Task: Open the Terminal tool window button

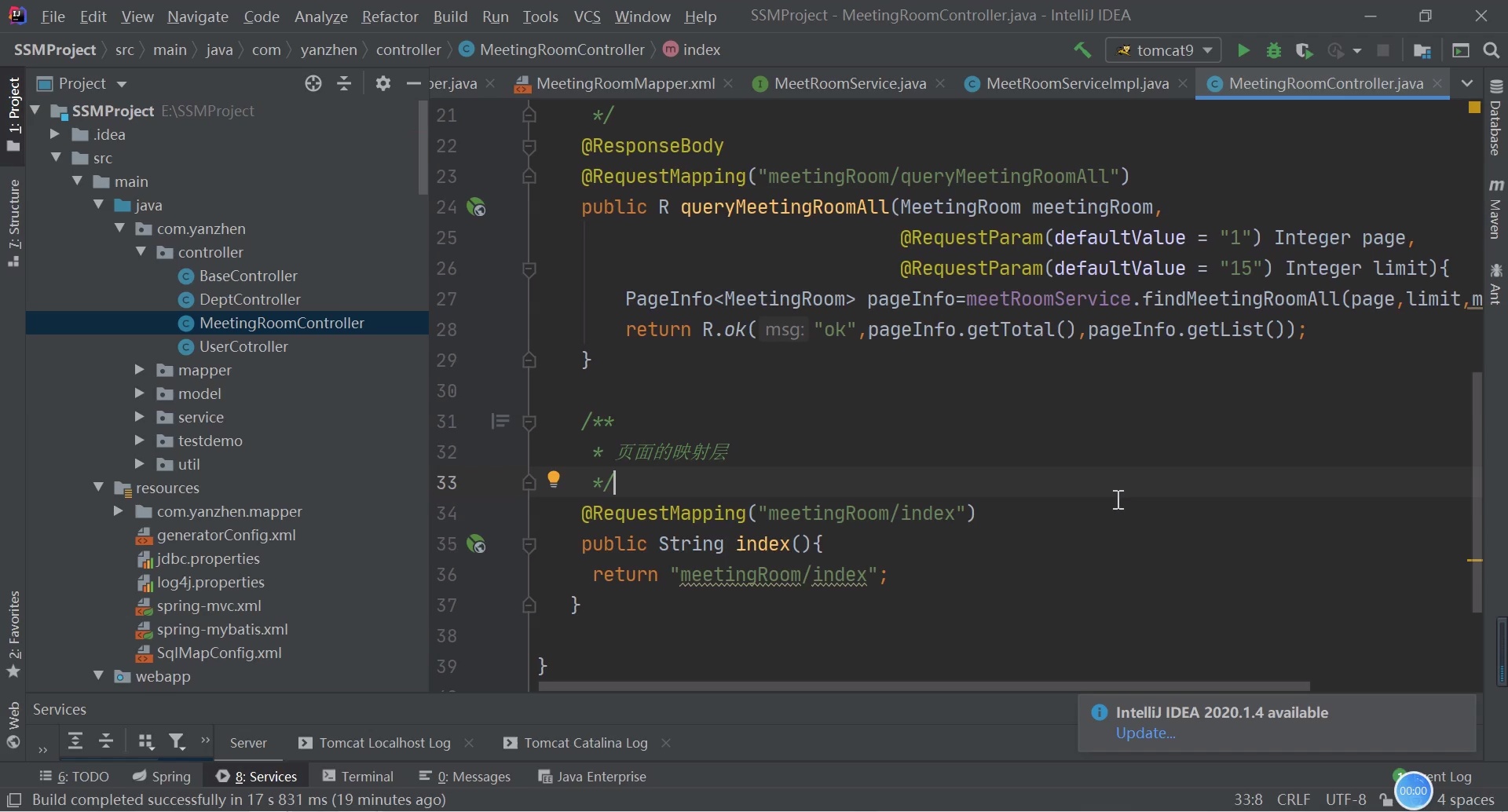Action: [358, 776]
